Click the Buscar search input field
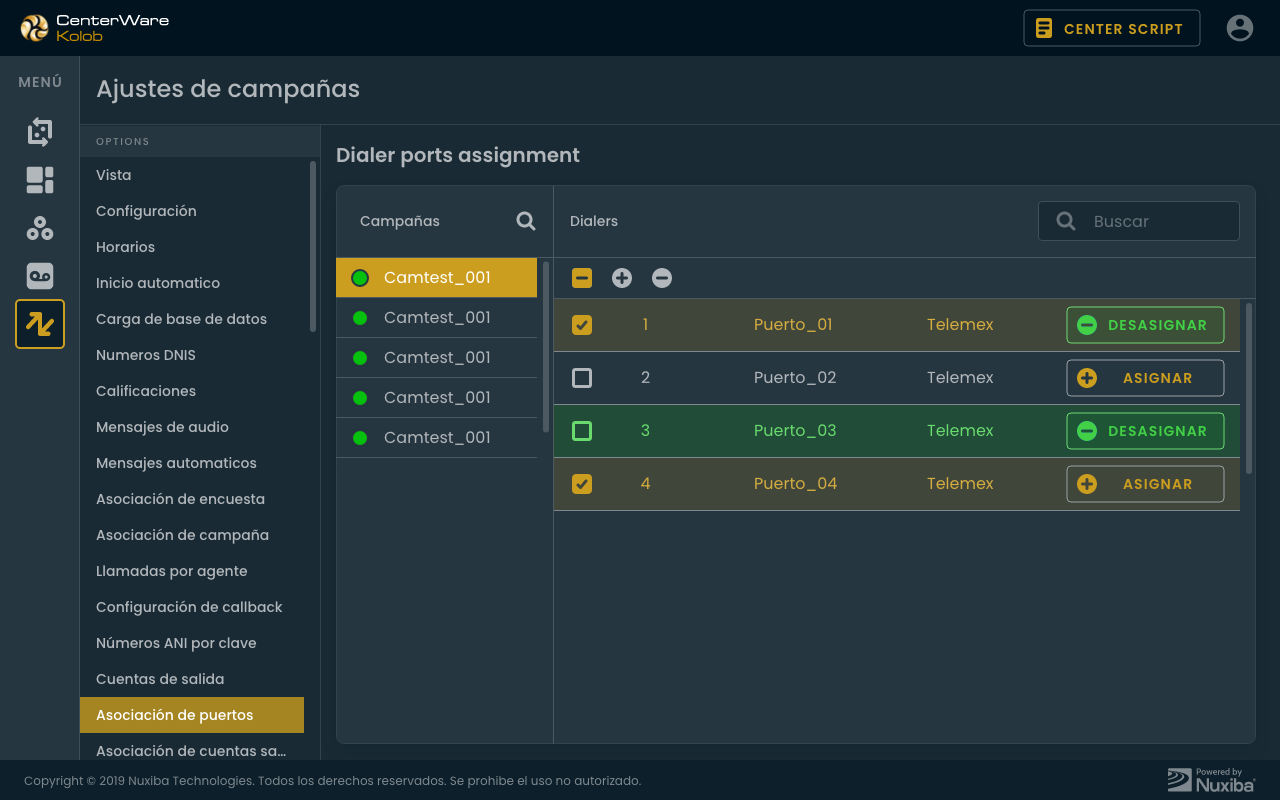Image resolution: width=1280 pixels, height=800 pixels. 1139,221
